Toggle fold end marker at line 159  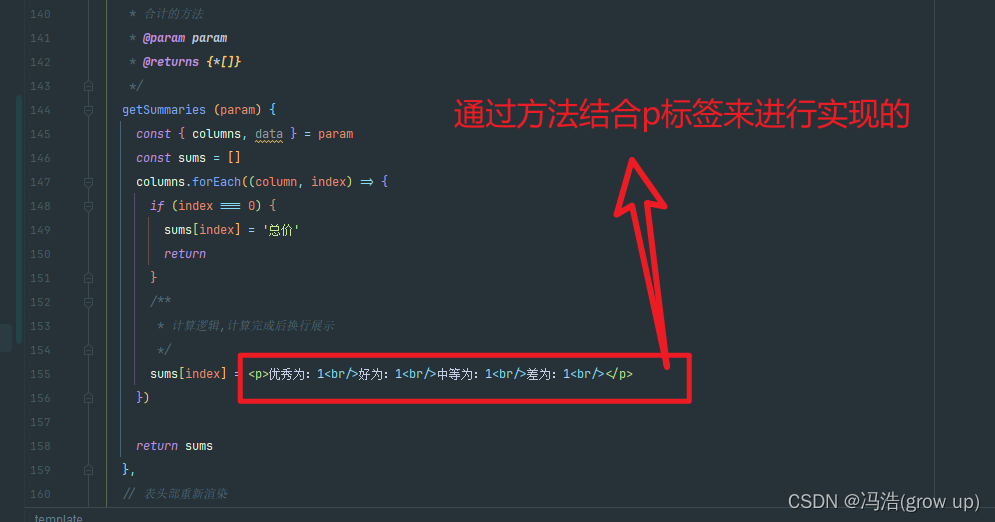(88, 471)
